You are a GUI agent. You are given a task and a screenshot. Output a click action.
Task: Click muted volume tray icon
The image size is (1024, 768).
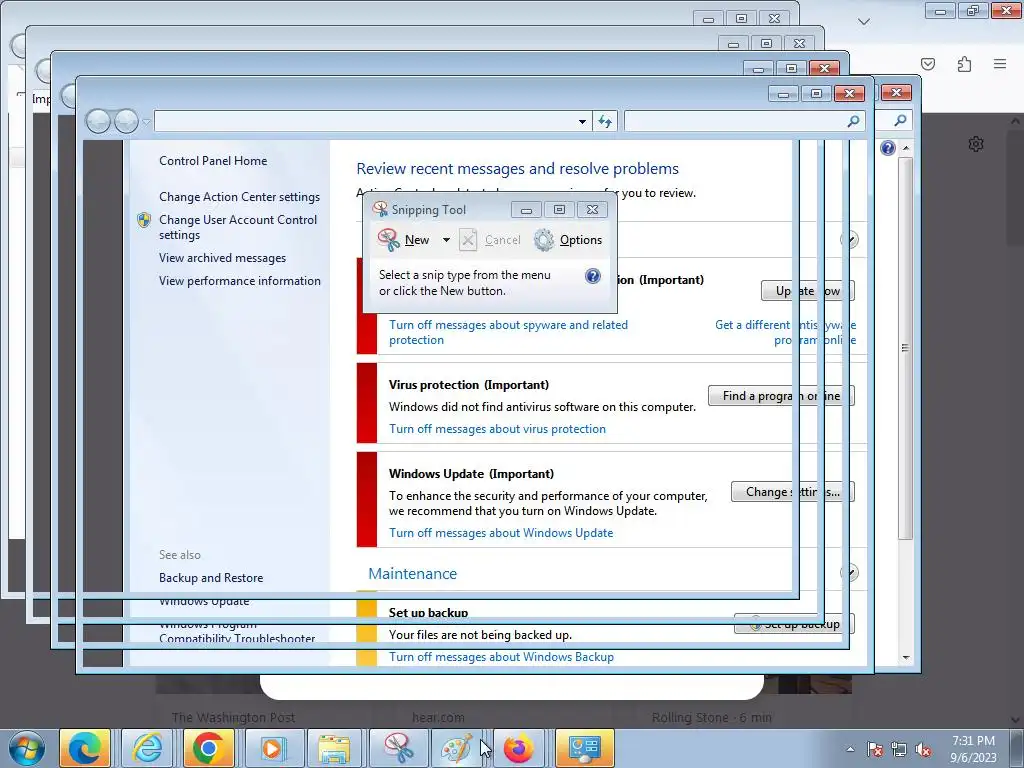pyautogui.click(x=923, y=749)
